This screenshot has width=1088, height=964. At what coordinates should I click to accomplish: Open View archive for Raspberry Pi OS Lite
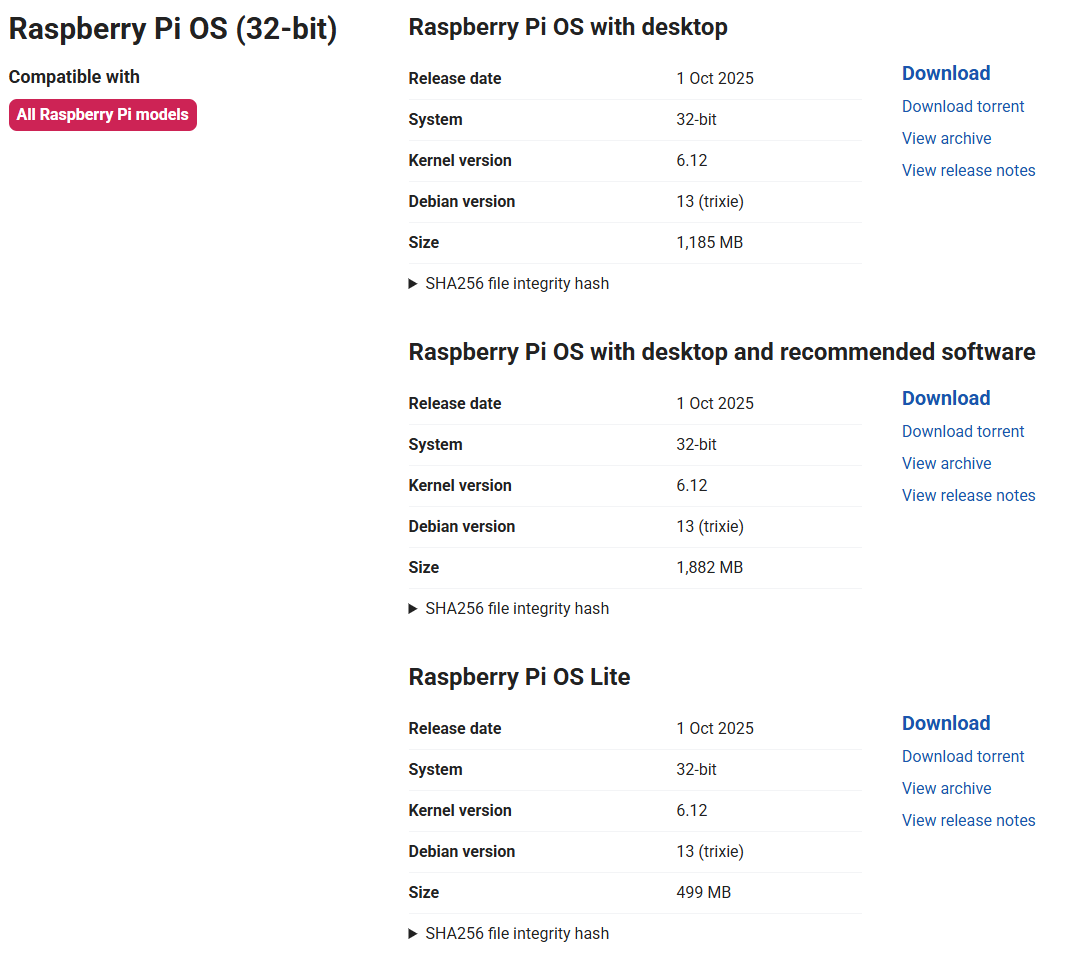[x=946, y=788]
